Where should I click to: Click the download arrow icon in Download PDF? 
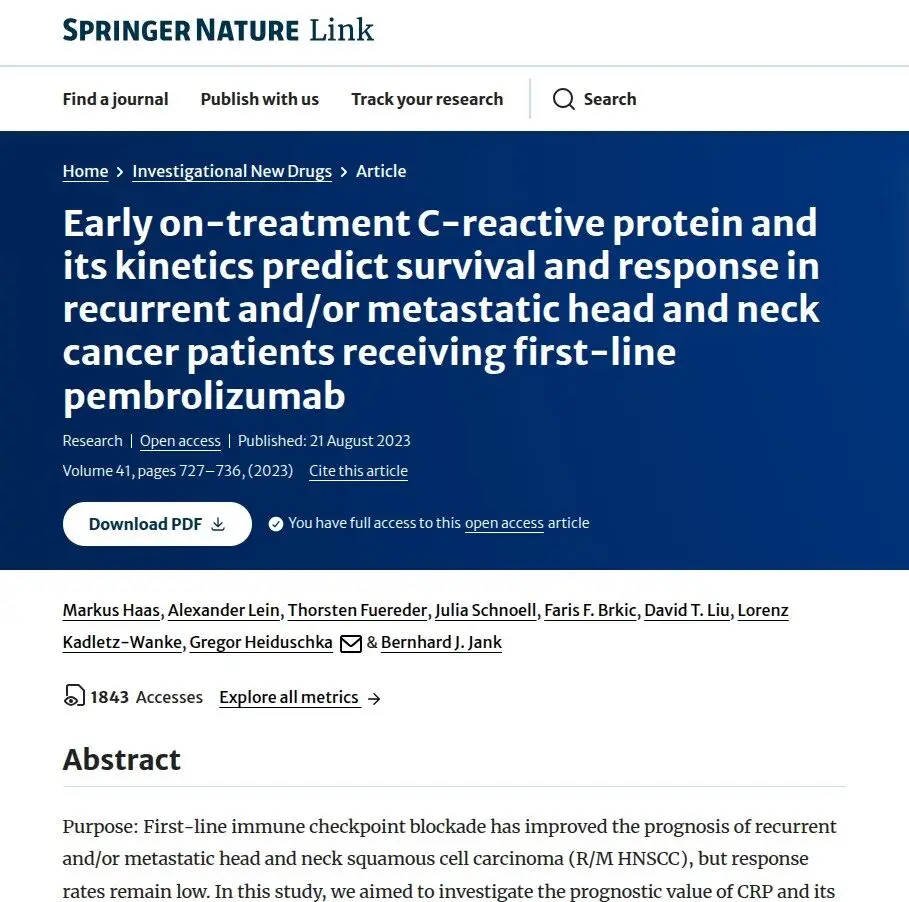(x=218, y=524)
